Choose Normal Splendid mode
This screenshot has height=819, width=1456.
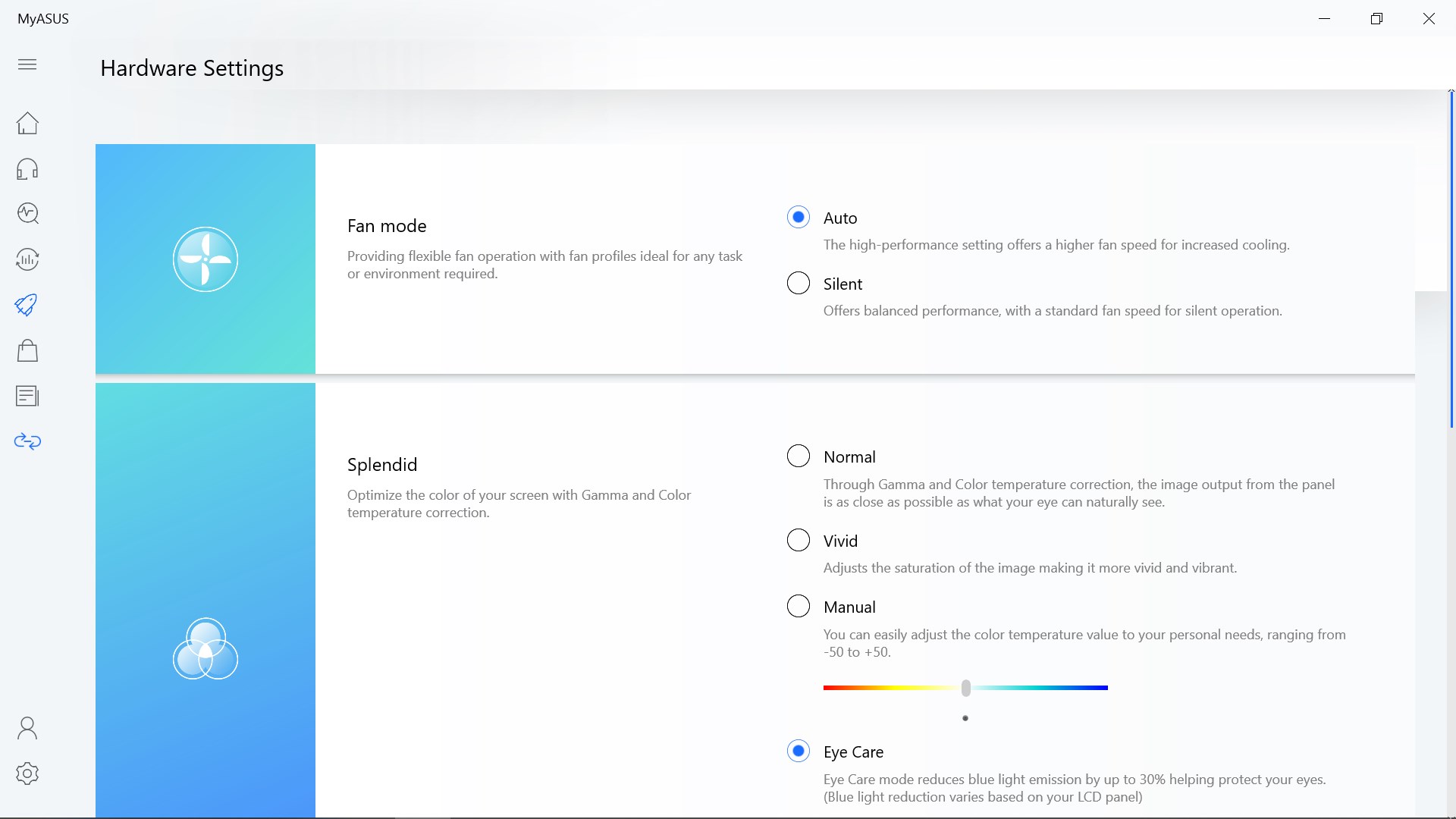point(799,457)
